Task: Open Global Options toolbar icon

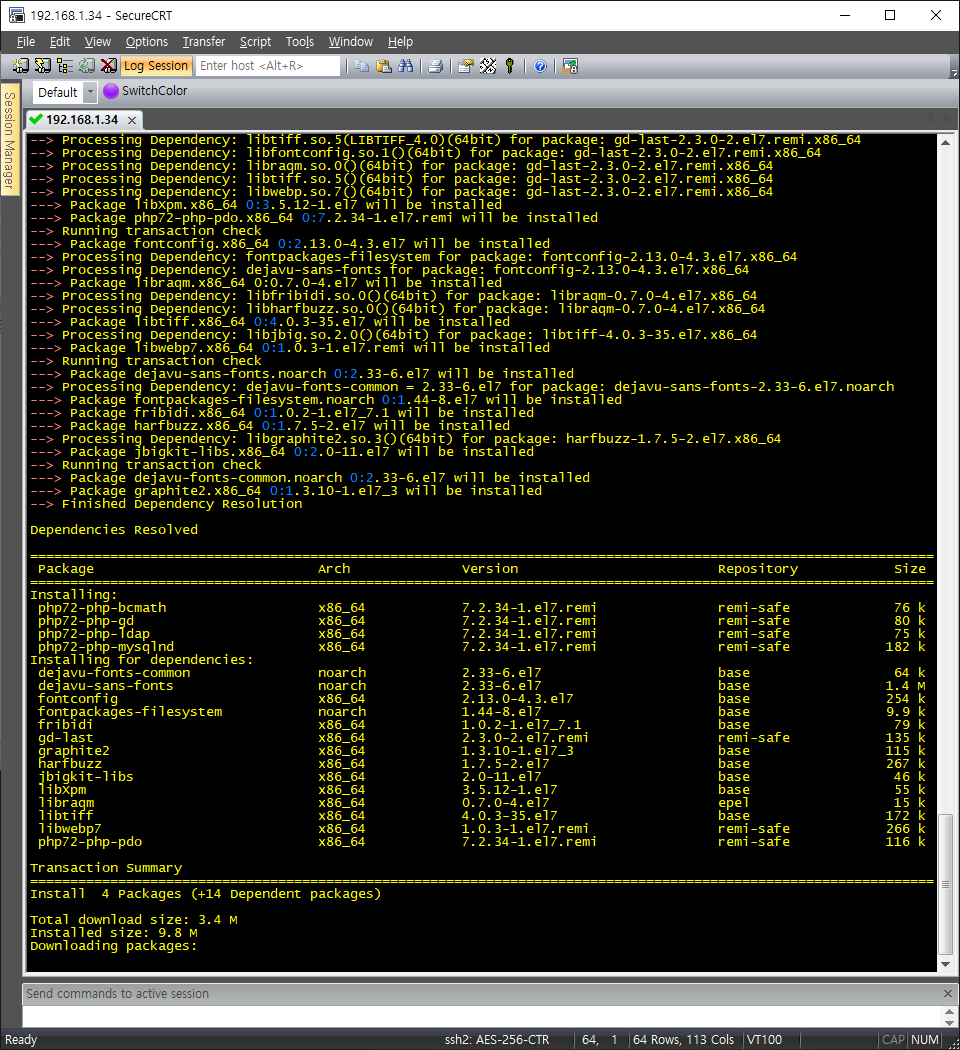Action: pos(488,66)
